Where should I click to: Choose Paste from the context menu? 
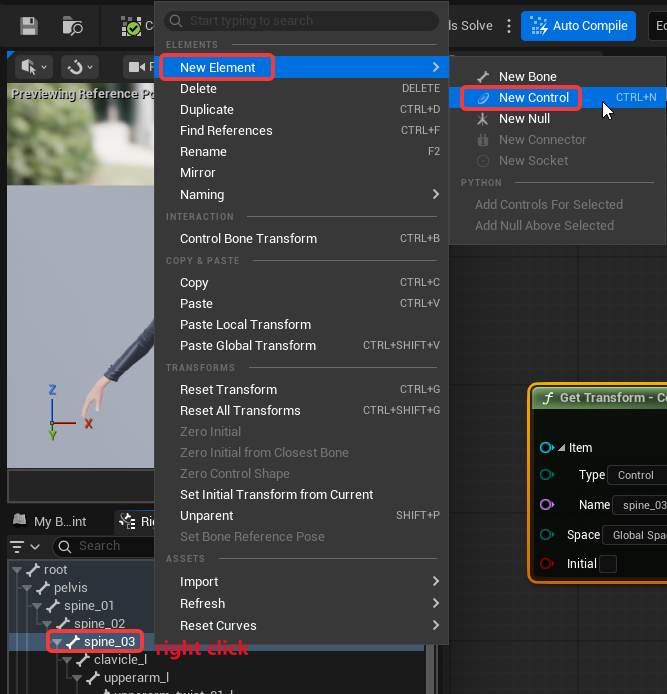(301, 304)
